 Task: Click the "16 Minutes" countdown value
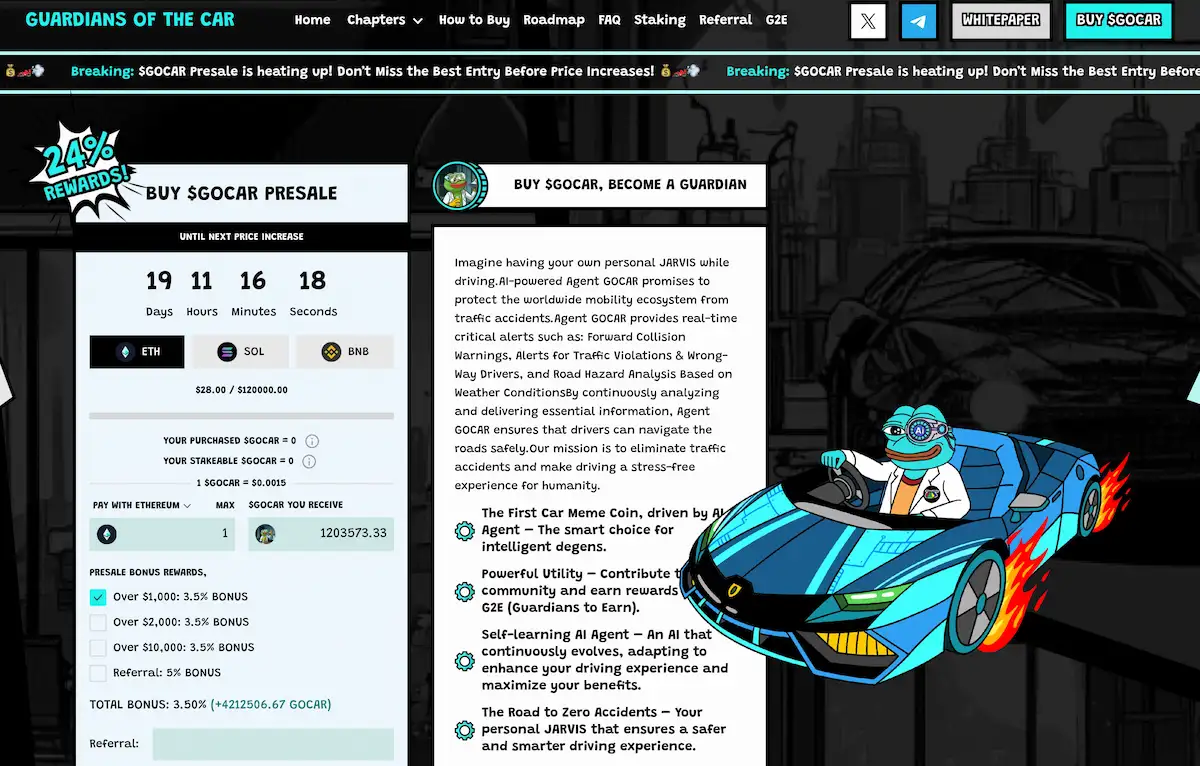click(253, 293)
